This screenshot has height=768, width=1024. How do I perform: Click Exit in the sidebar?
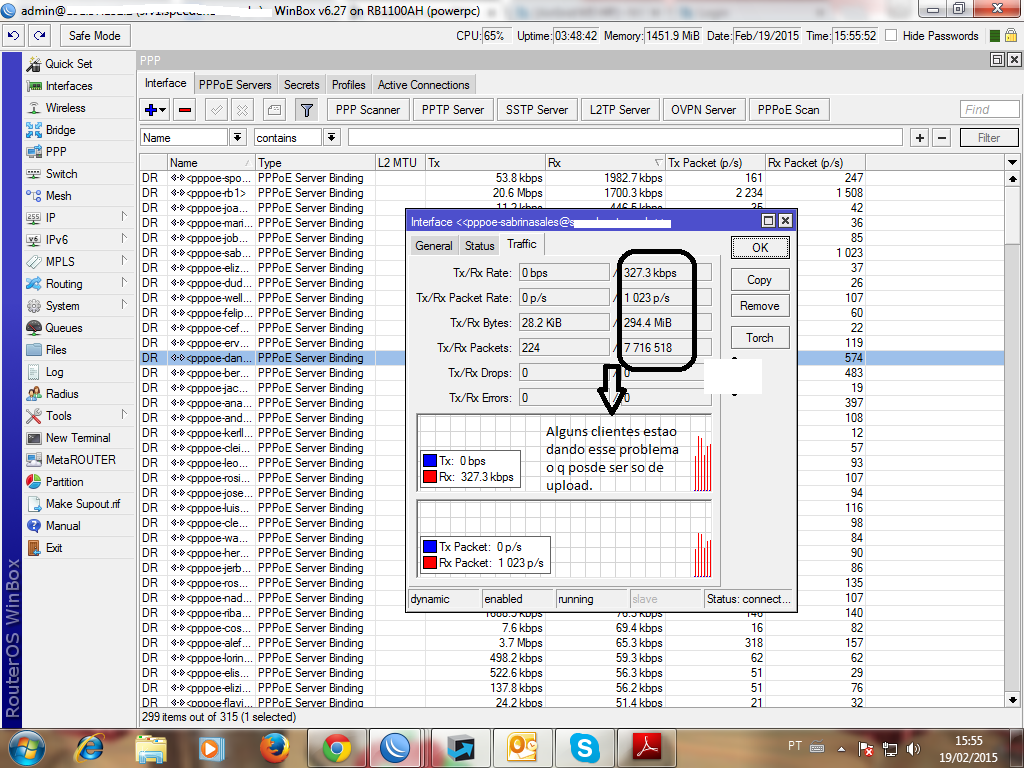[x=54, y=548]
